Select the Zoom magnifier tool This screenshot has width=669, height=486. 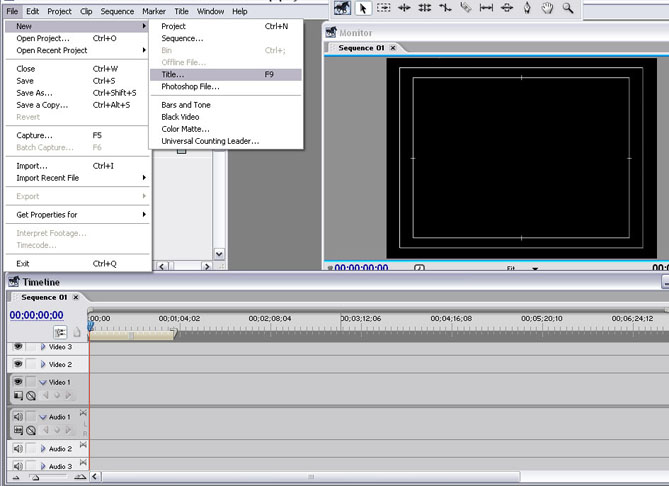[x=568, y=8]
